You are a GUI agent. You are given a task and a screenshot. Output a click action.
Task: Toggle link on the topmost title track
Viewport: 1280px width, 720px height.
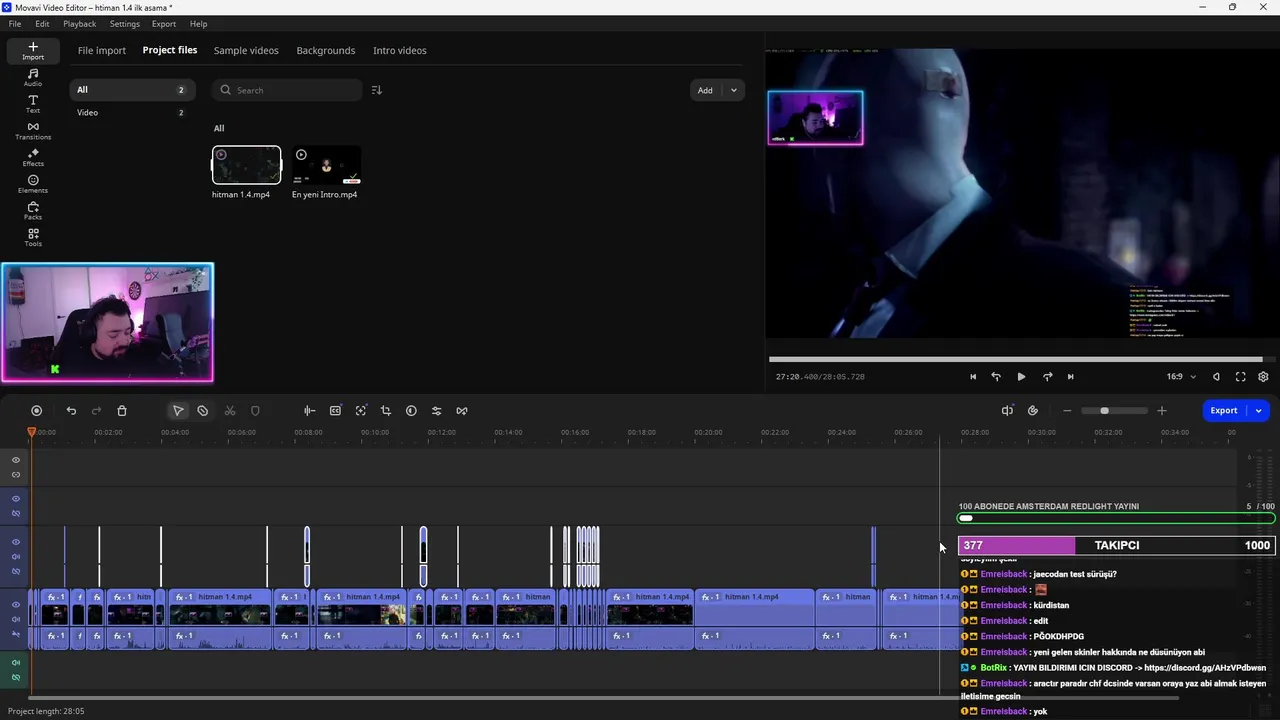[16, 475]
